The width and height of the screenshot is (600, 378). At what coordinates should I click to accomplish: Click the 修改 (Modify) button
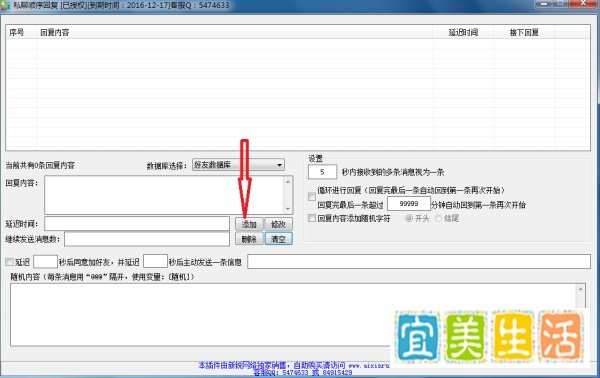pyautogui.click(x=278, y=224)
